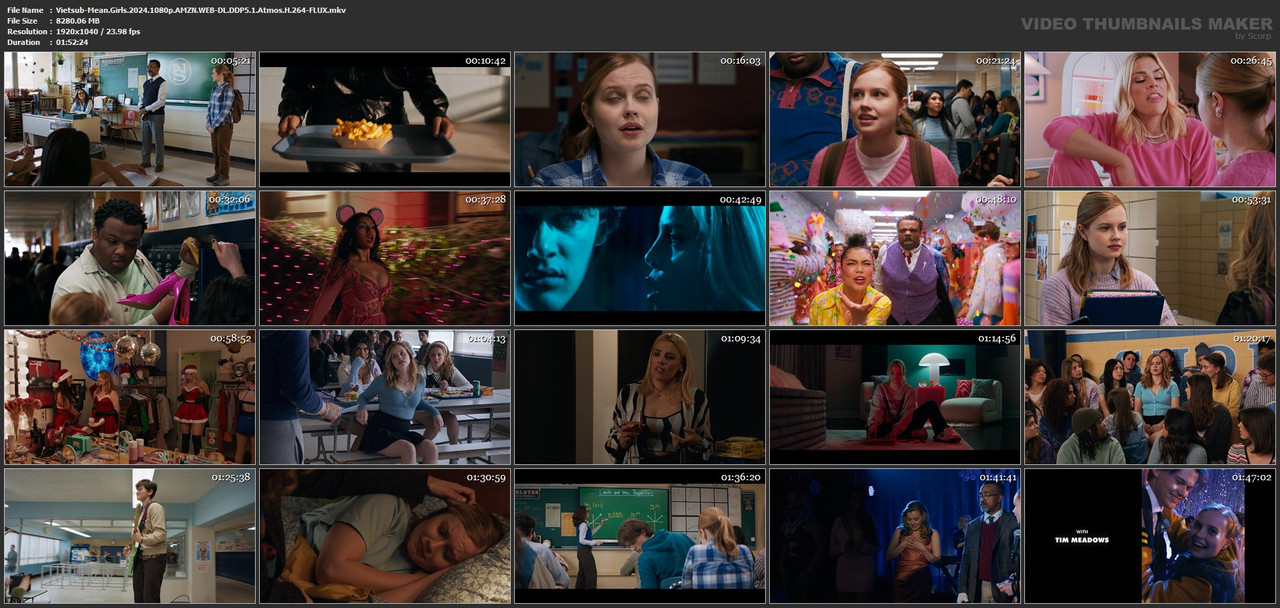Select the thumbnail at timestamp 00:32:06

130,259
